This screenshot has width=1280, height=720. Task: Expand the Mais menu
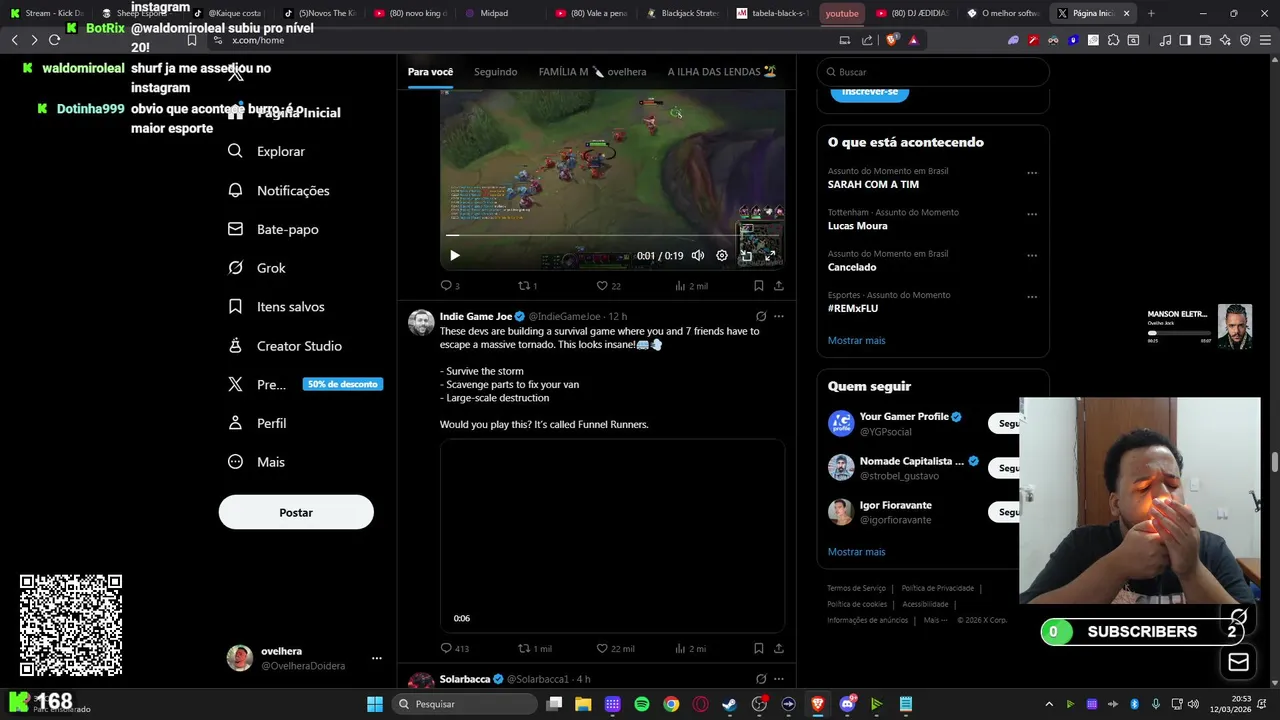256,462
